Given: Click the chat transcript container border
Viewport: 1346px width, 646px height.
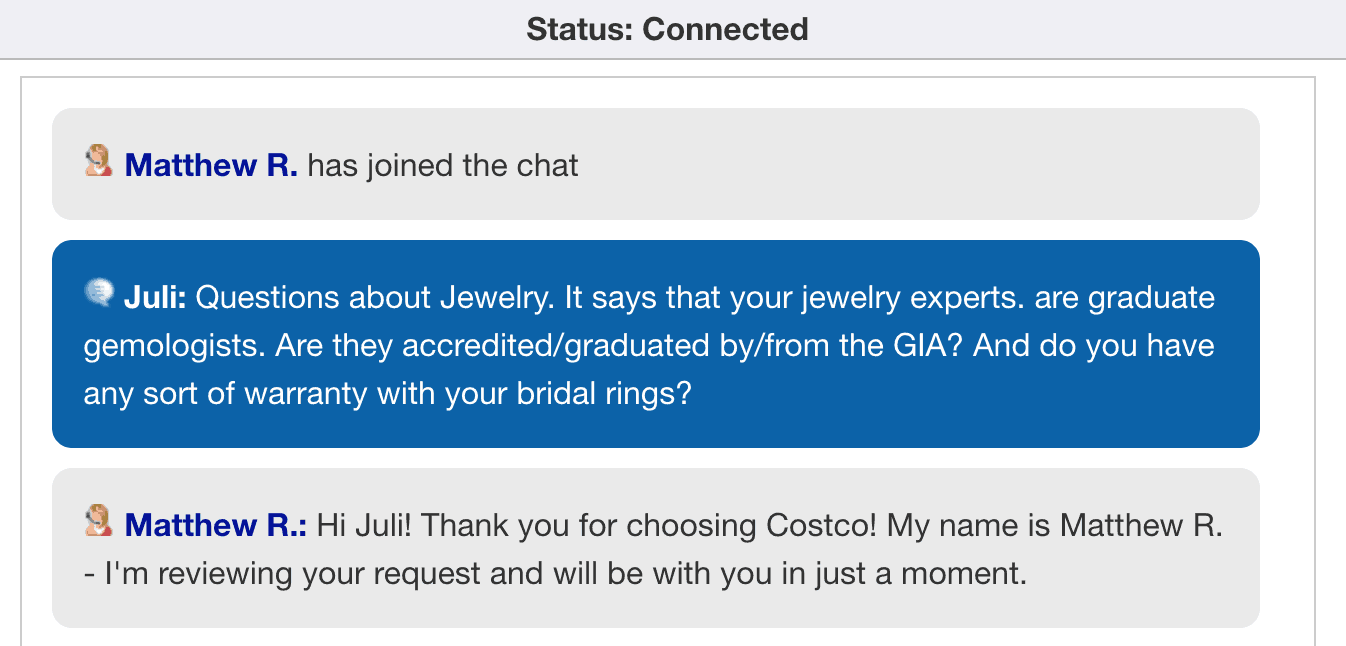Looking at the screenshot, I should 22,350.
